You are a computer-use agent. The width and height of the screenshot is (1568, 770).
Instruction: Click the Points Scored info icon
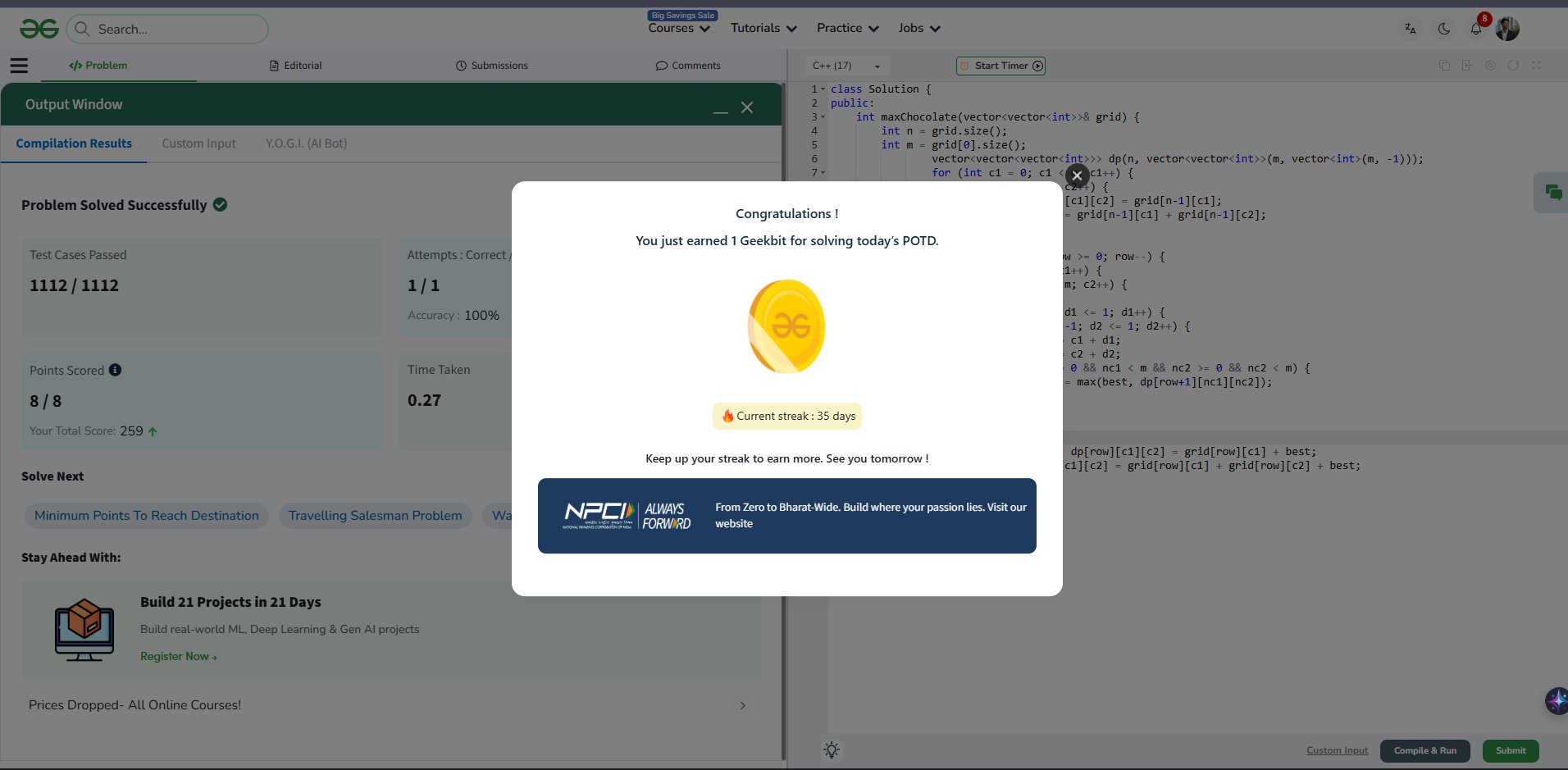pos(115,370)
